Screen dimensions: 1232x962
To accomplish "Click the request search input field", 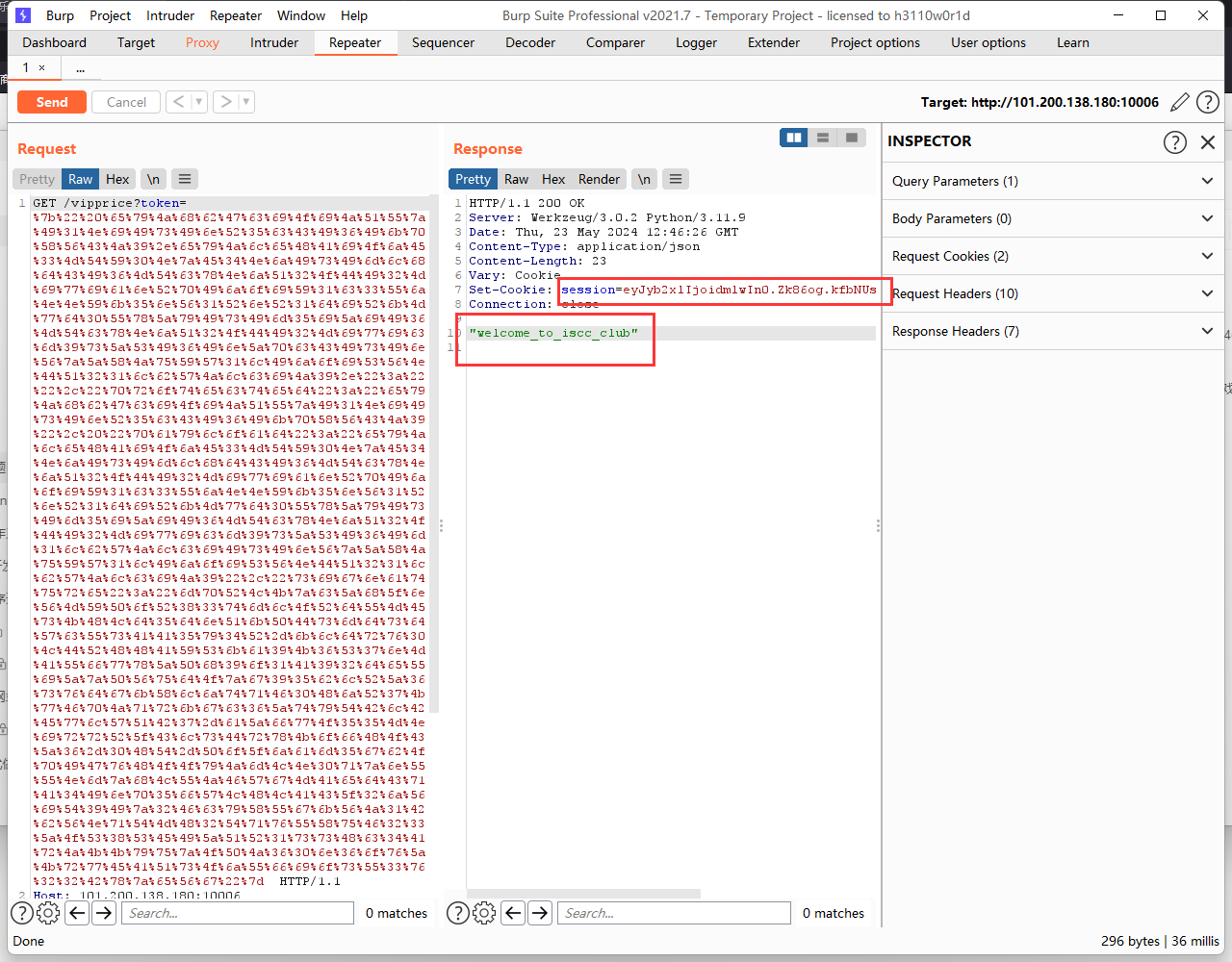I will point(238,913).
